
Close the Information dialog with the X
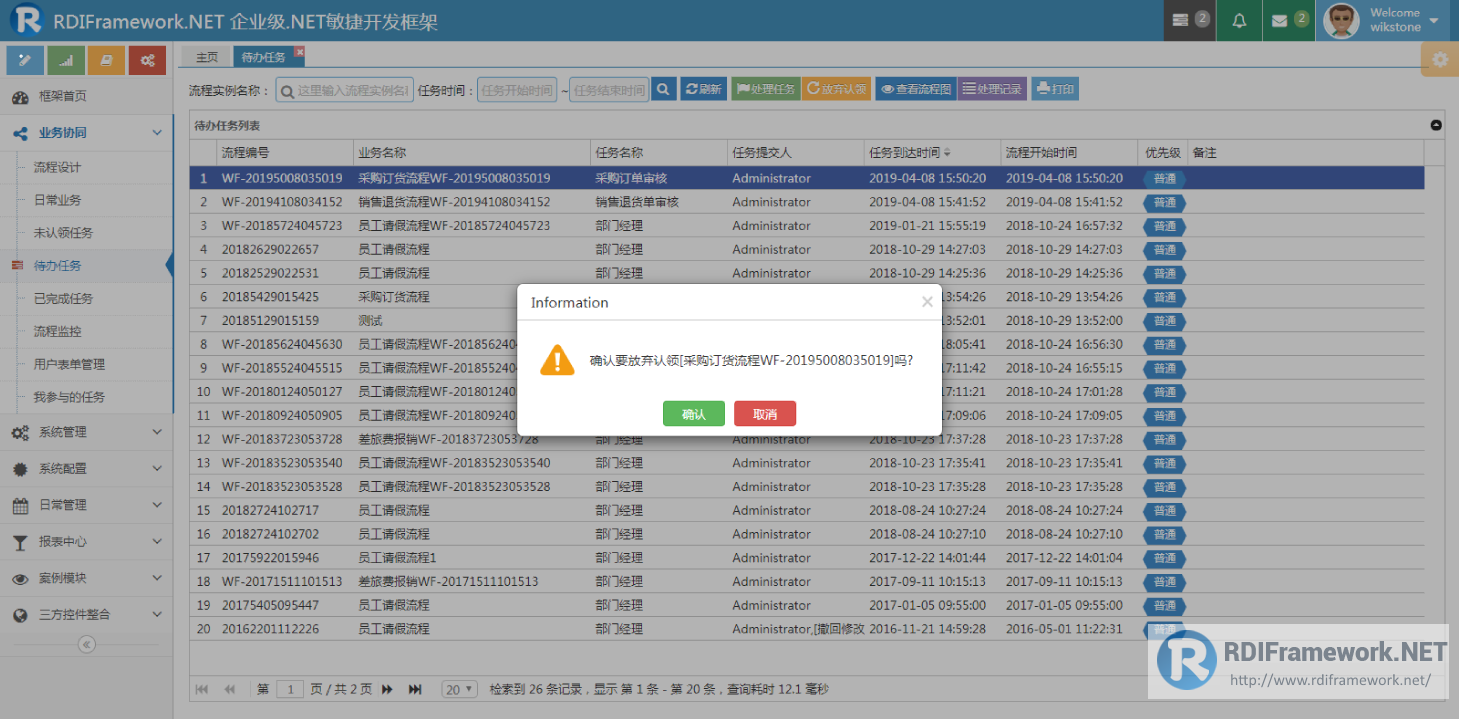click(x=927, y=302)
